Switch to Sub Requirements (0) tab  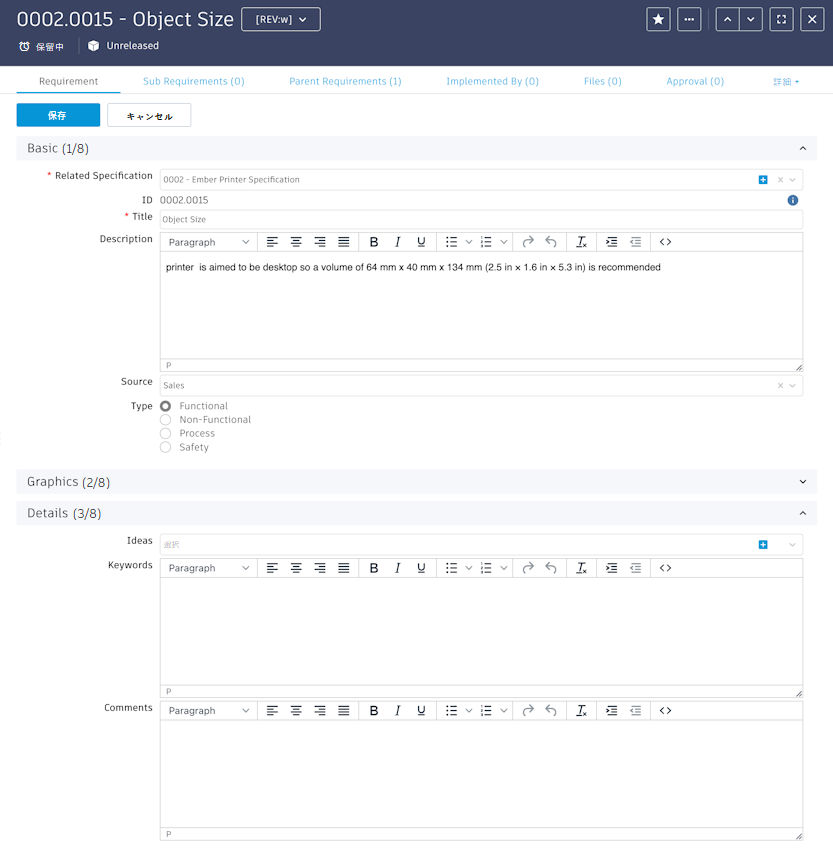[193, 81]
